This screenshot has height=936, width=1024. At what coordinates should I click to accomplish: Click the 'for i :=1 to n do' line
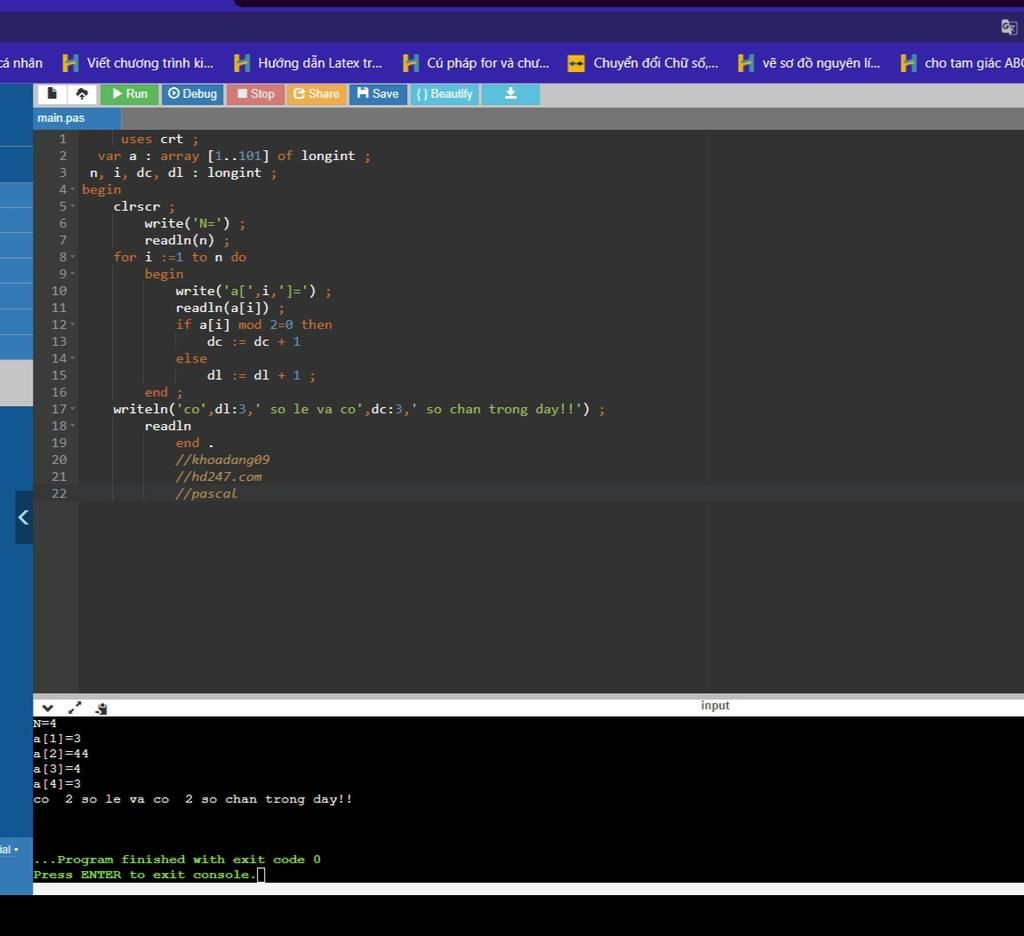(x=180, y=257)
